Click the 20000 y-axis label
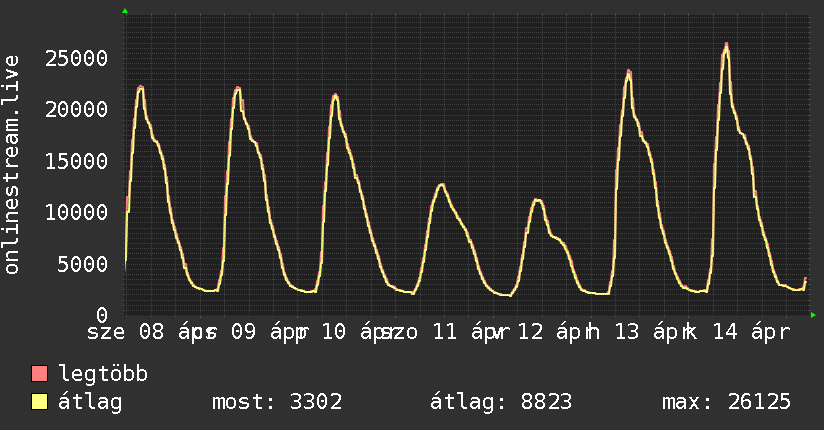This screenshot has height=430, width=824. point(76,110)
